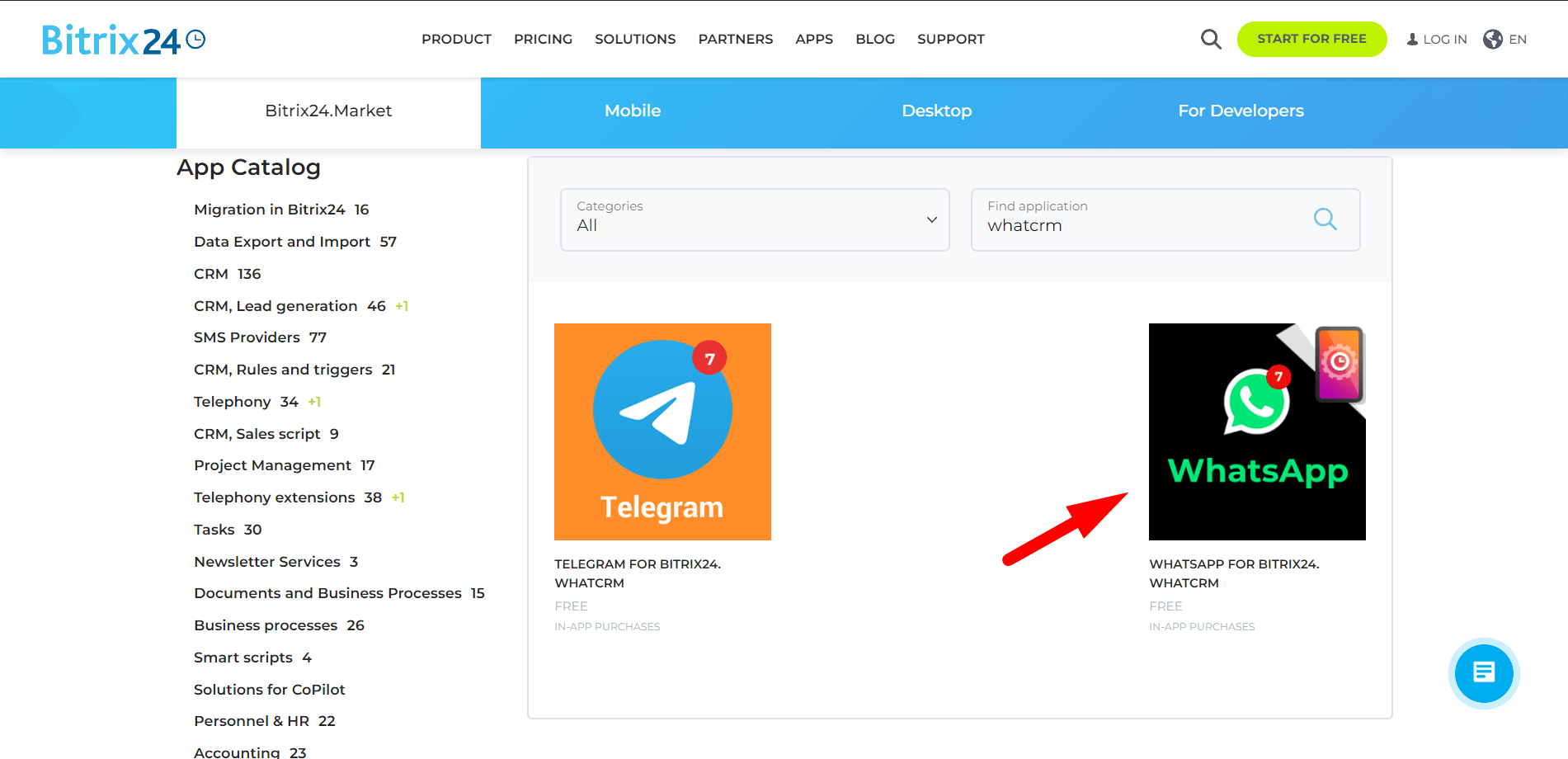
Task: Open the For Developers tab
Action: pos(1240,111)
